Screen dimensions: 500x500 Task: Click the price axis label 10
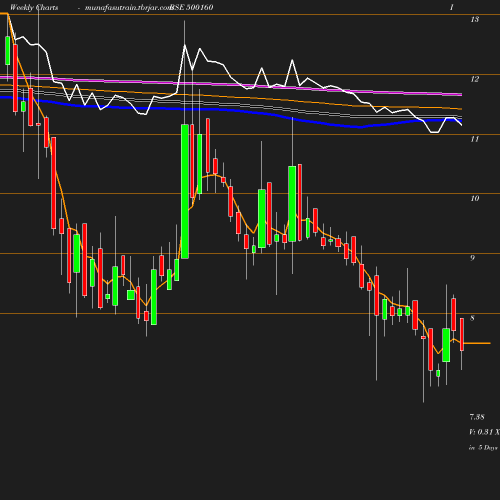(x=475, y=198)
